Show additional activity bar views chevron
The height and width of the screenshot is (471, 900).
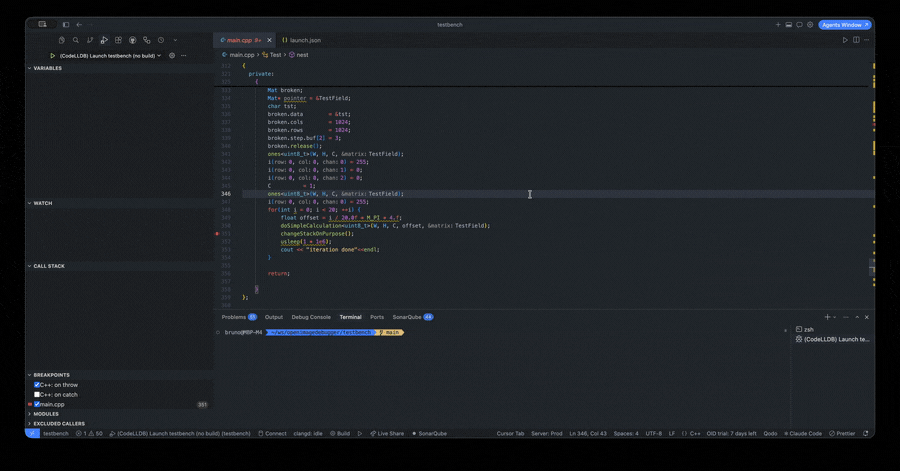pyautogui.click(x=175, y=40)
